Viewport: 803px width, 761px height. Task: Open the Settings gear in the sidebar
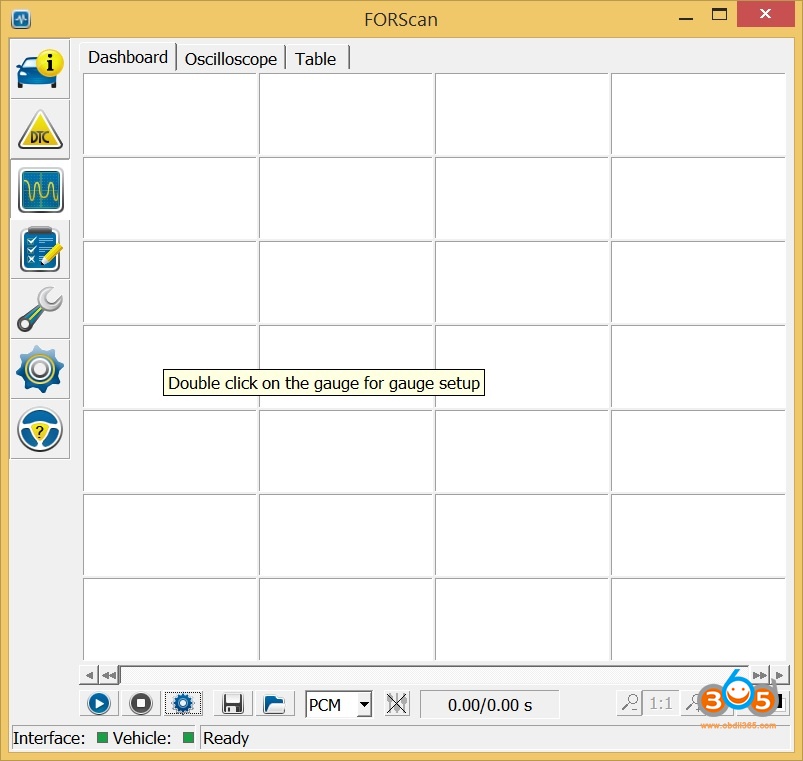40,369
